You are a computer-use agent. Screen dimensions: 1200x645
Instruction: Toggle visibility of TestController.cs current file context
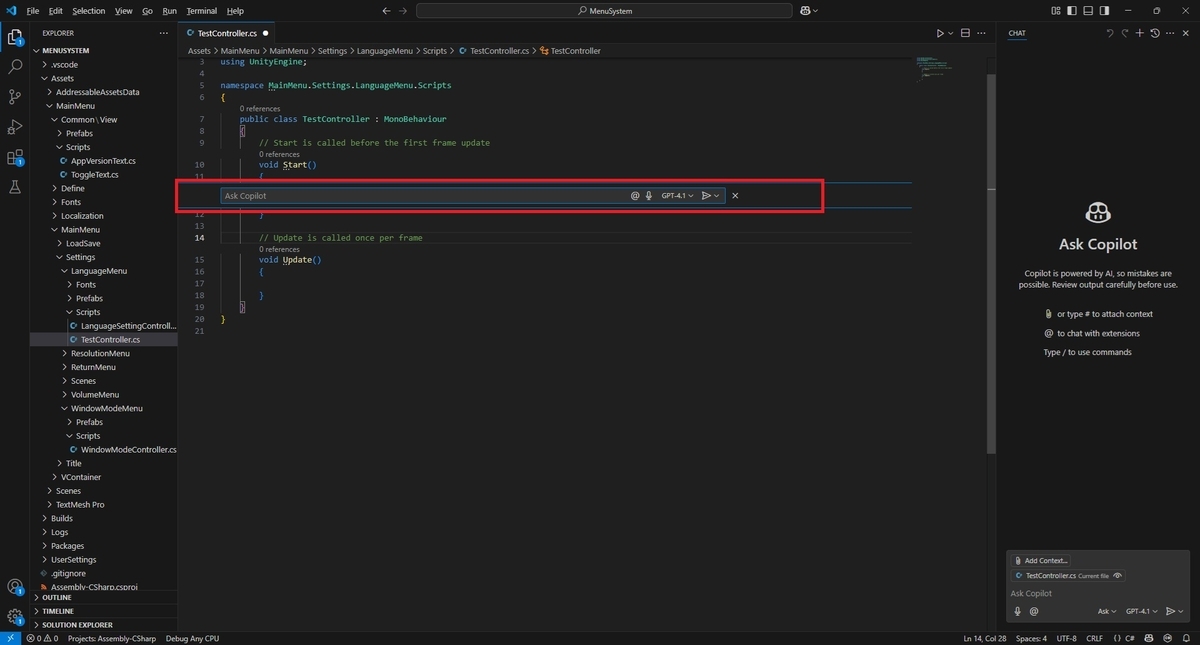[1118, 576]
